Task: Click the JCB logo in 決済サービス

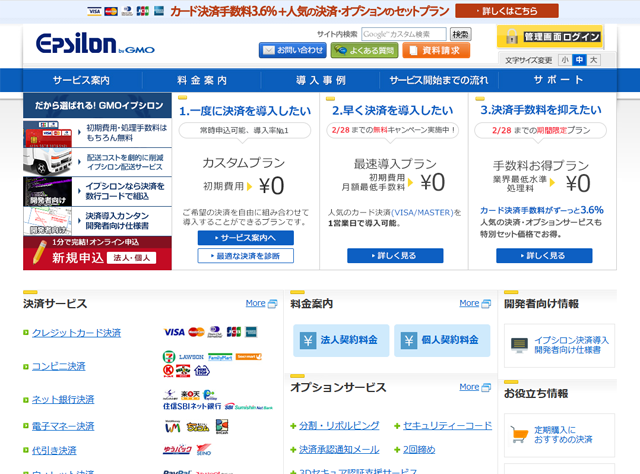Action: pos(233,332)
